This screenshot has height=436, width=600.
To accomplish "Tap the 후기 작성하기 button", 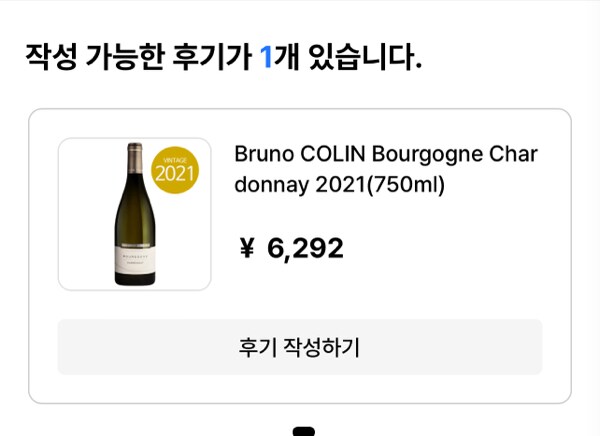I will [x=300, y=347].
